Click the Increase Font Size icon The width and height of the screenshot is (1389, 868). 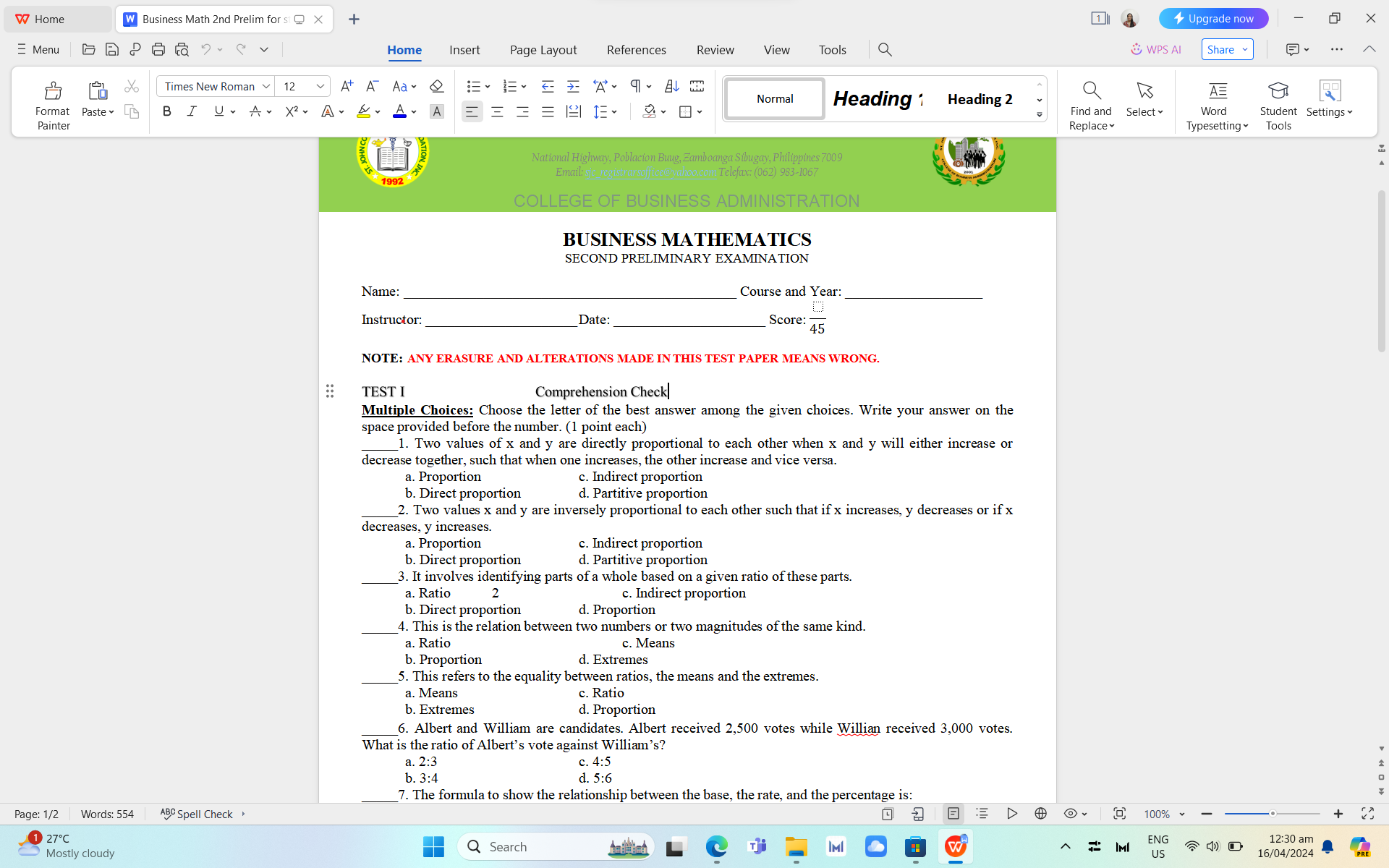[347, 86]
